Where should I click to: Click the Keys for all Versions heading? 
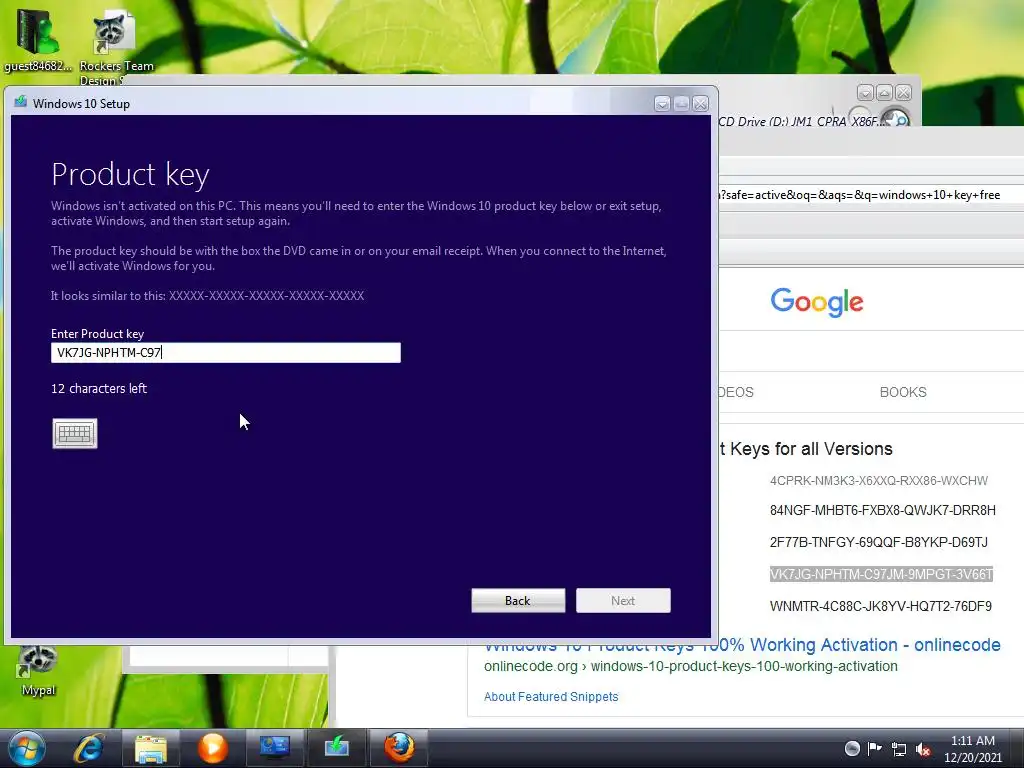point(805,449)
